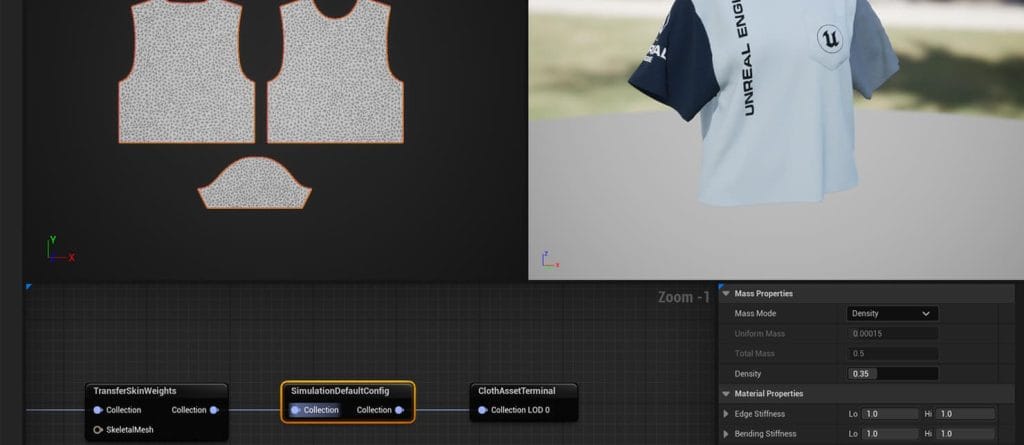The width and height of the screenshot is (1024, 445).
Task: Click the Collection LOD 0 pin
Action: click(483, 410)
